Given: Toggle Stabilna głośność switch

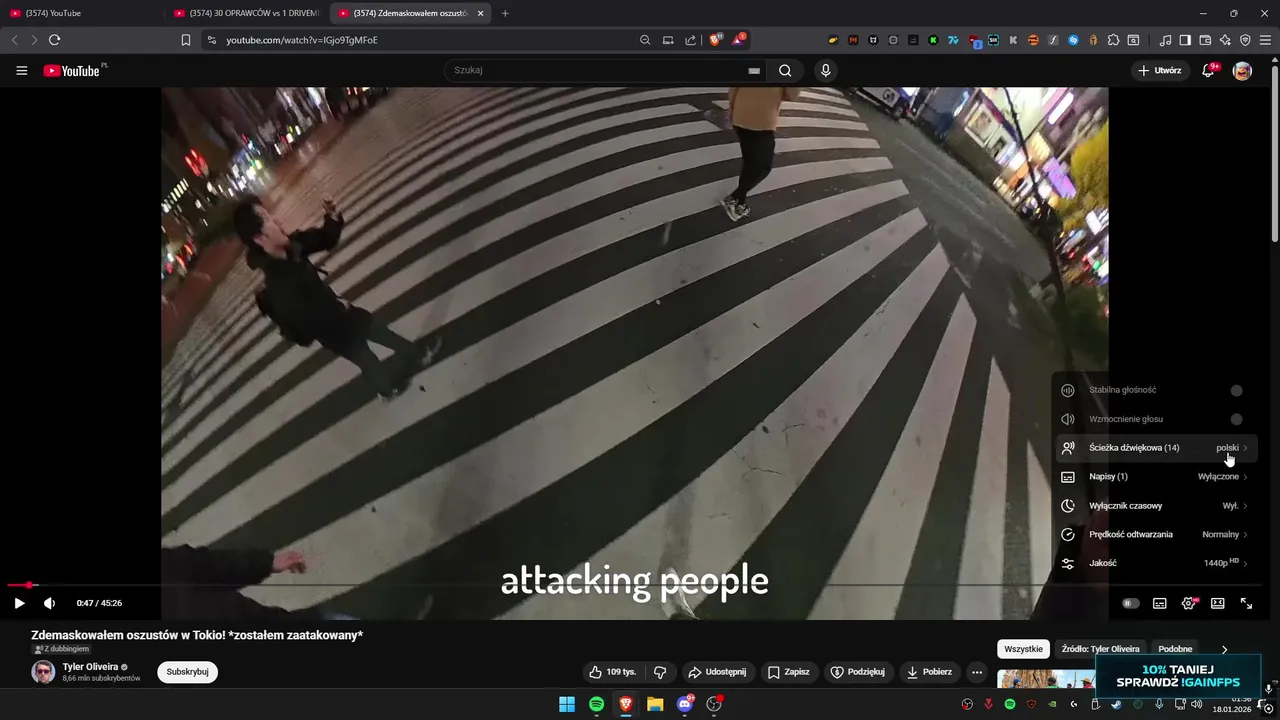Looking at the screenshot, I should click(x=1236, y=390).
